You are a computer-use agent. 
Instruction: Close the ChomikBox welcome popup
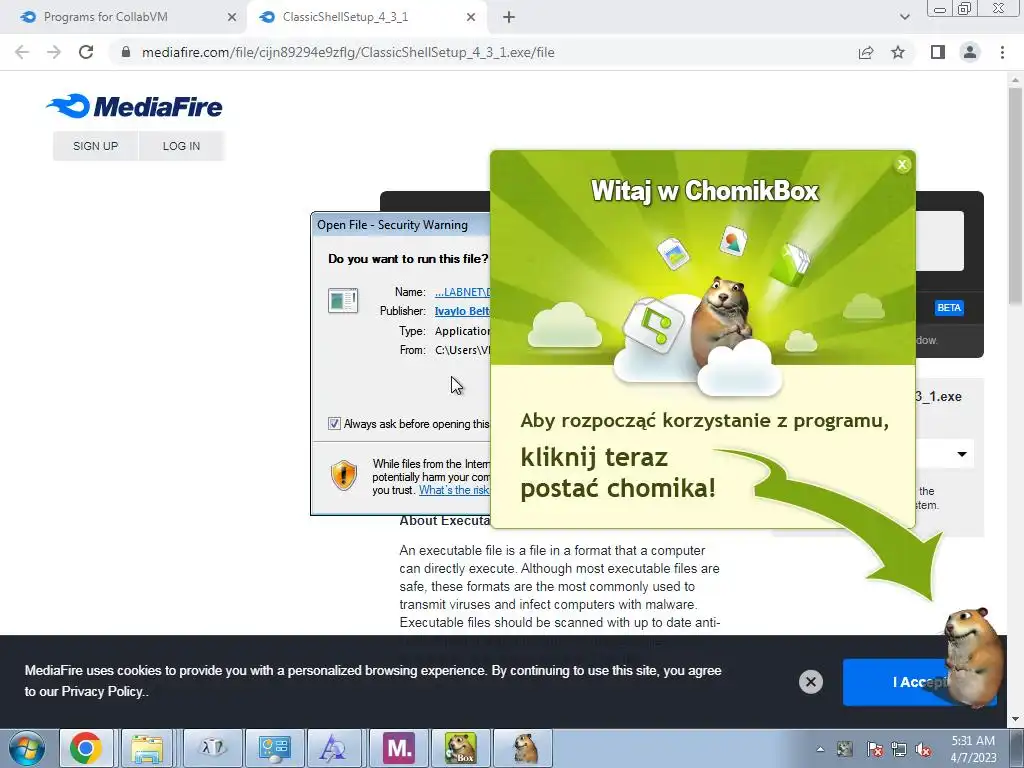[902, 165]
